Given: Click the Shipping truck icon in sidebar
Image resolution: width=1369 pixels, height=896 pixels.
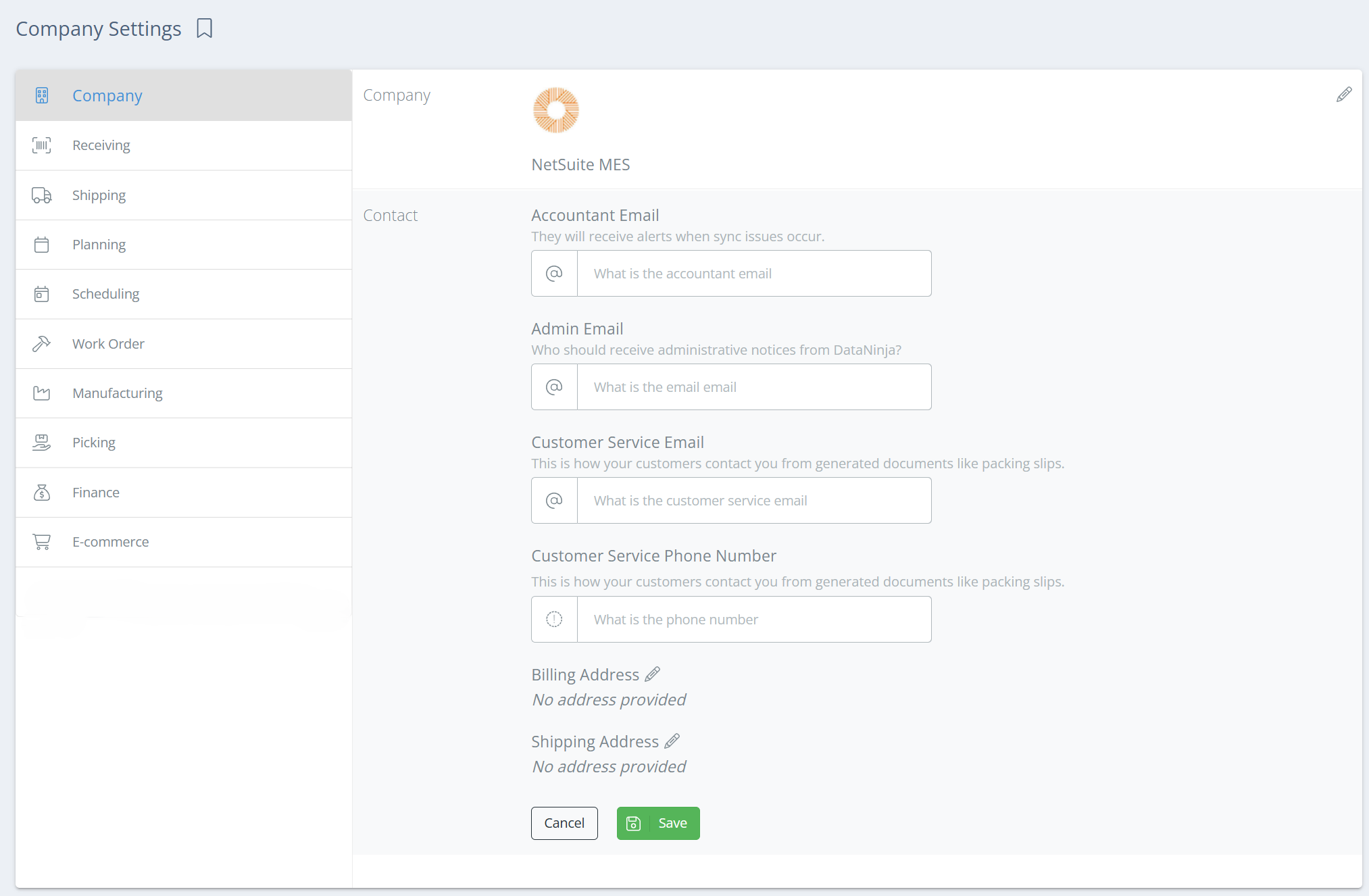Looking at the screenshot, I should pyautogui.click(x=42, y=195).
